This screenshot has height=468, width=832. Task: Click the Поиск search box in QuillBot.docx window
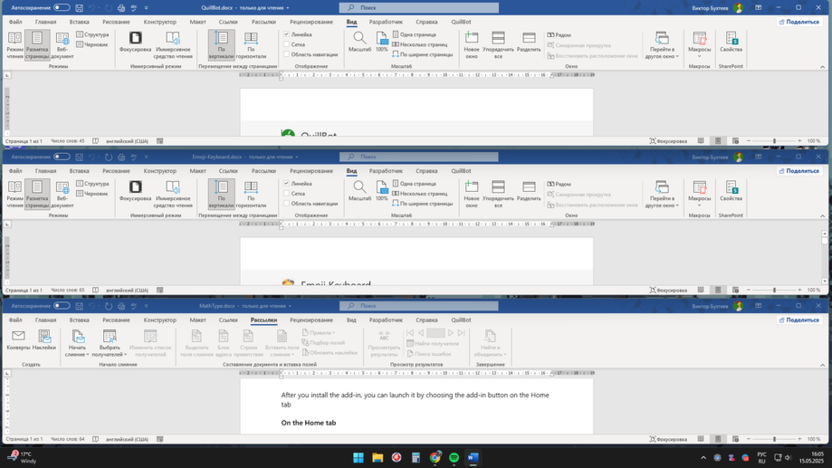tap(419, 8)
